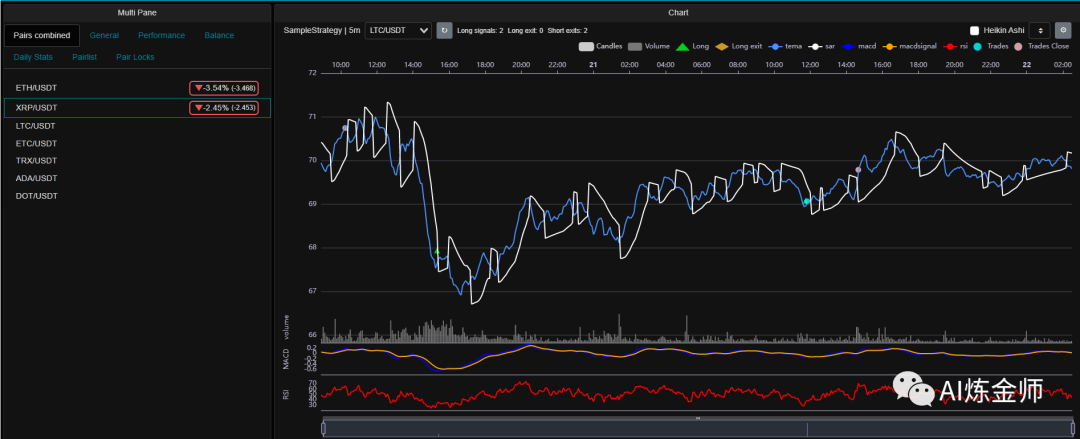Select the ETH/USDT pair row

(x=137, y=88)
